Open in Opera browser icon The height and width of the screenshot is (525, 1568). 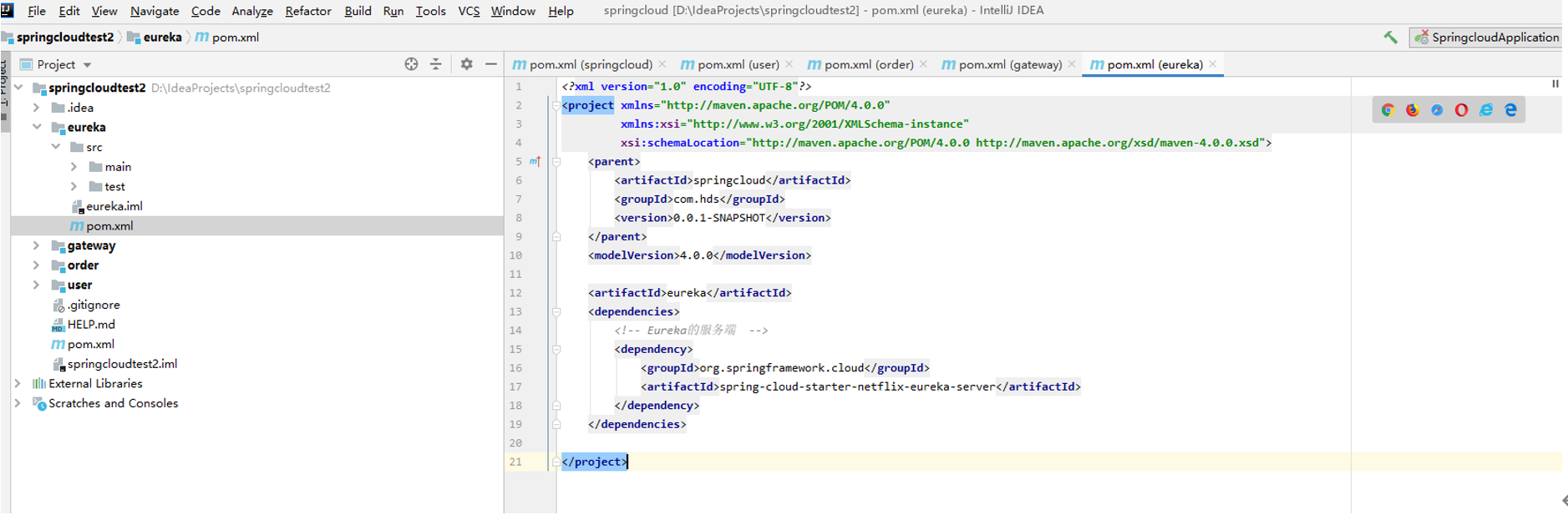[1461, 110]
